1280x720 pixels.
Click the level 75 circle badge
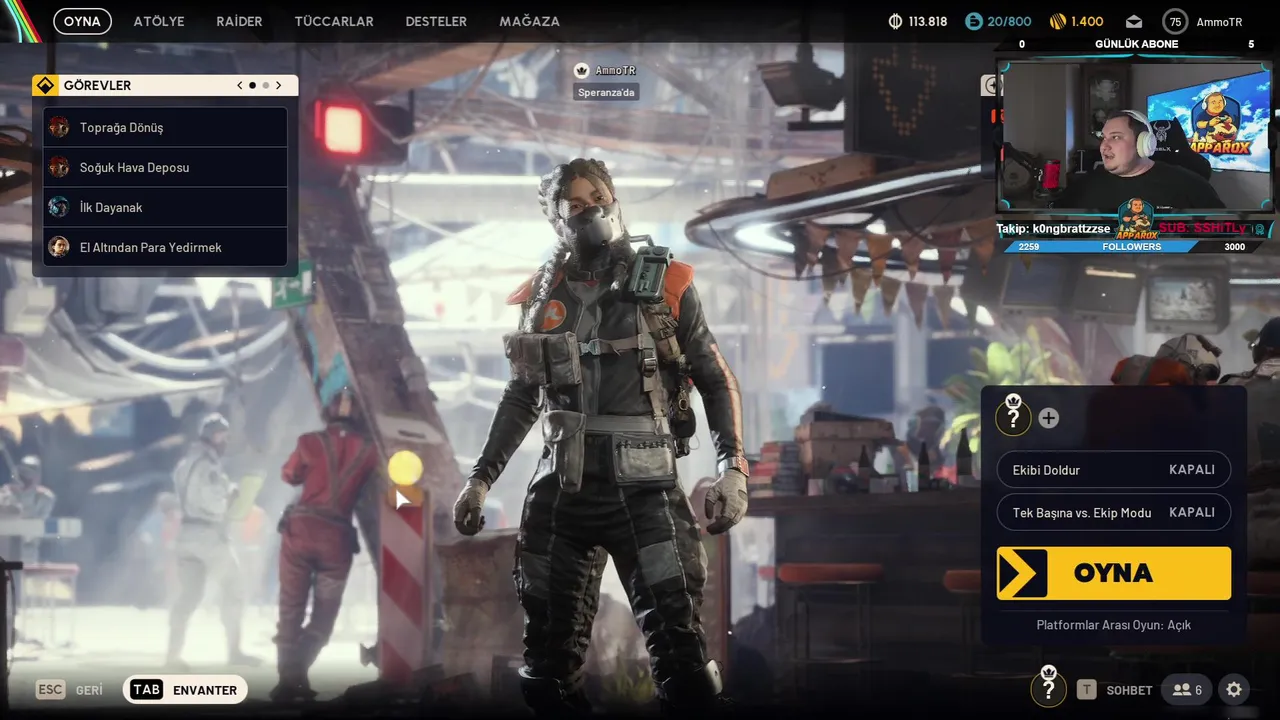click(x=1175, y=22)
